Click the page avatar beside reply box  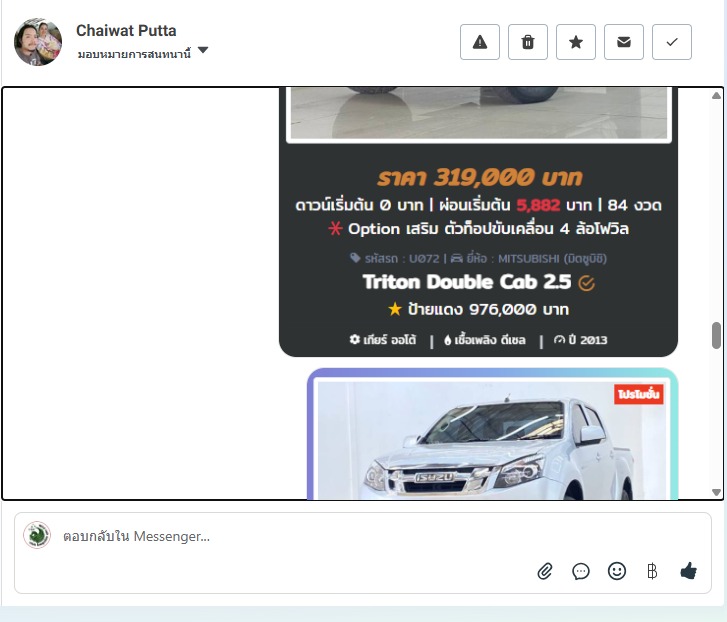click(37, 535)
